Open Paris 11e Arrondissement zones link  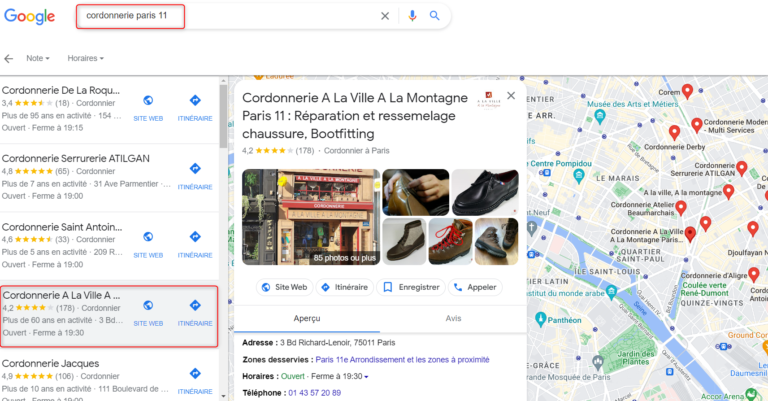tap(402, 360)
